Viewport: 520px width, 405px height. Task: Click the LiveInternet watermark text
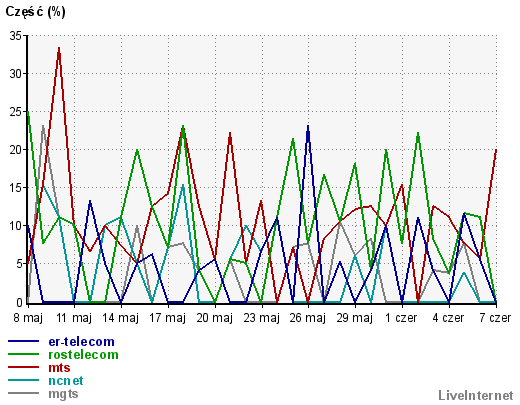click(476, 395)
